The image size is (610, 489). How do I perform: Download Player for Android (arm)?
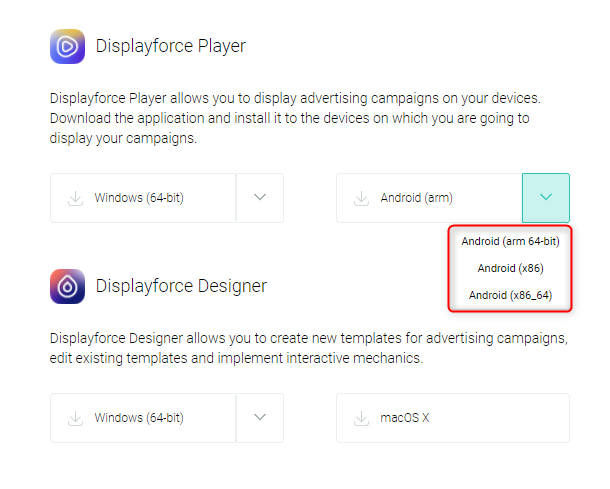point(429,198)
